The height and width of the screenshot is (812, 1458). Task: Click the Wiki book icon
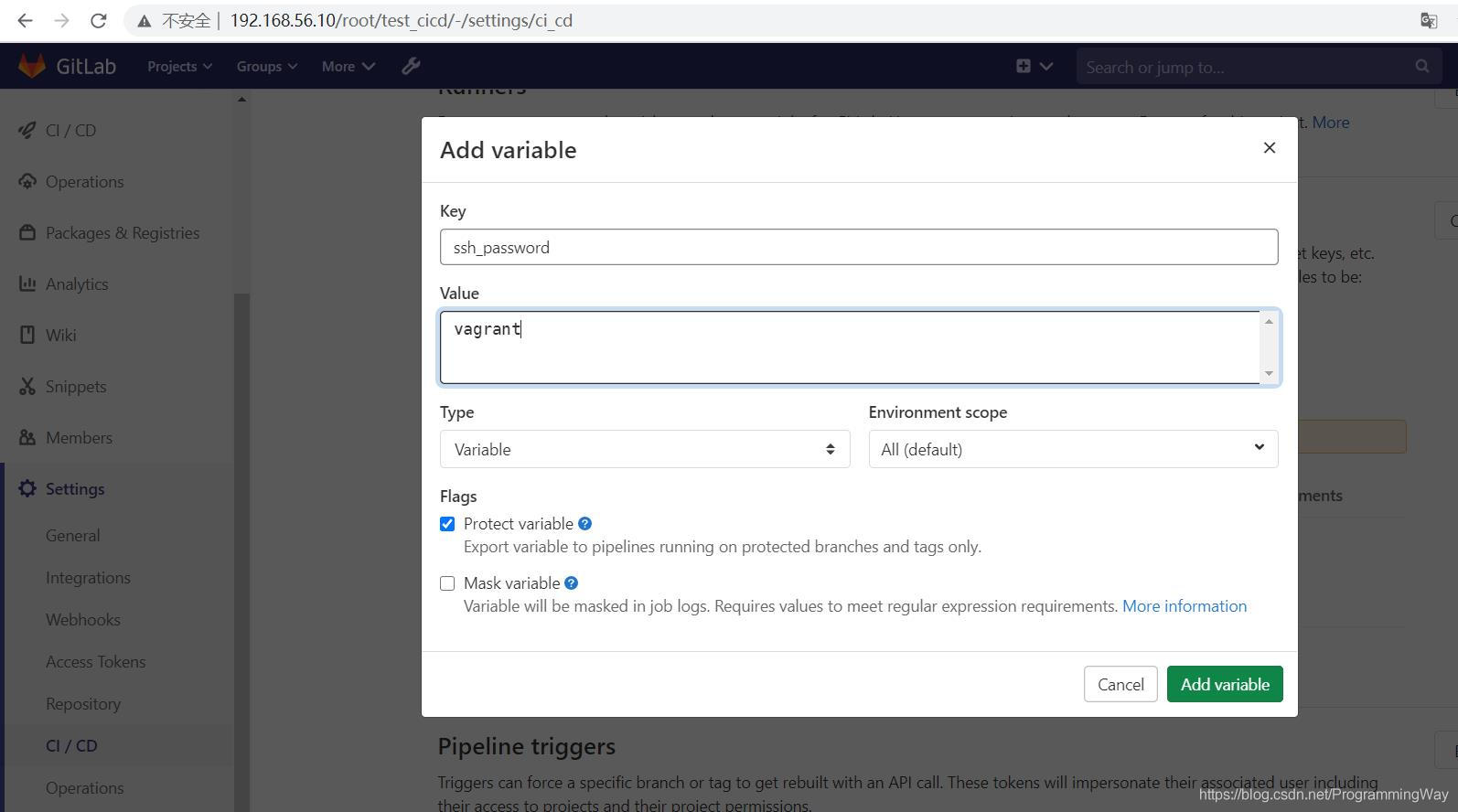click(27, 335)
